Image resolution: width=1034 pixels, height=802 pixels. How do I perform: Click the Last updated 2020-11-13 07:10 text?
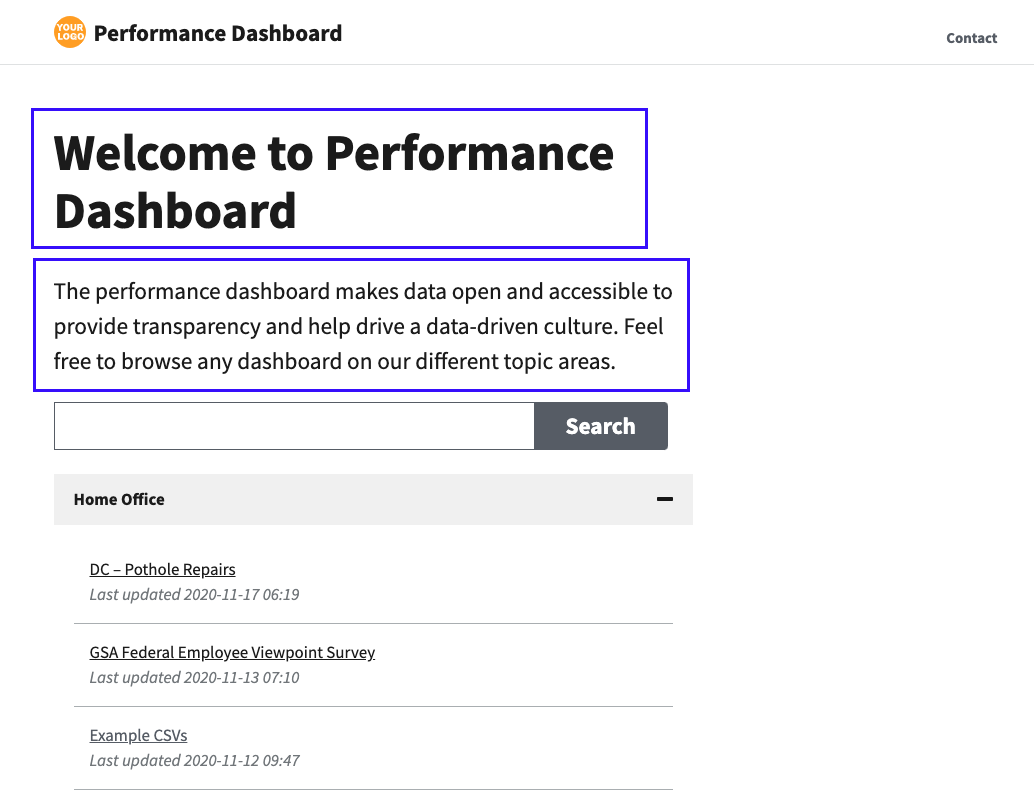[195, 678]
